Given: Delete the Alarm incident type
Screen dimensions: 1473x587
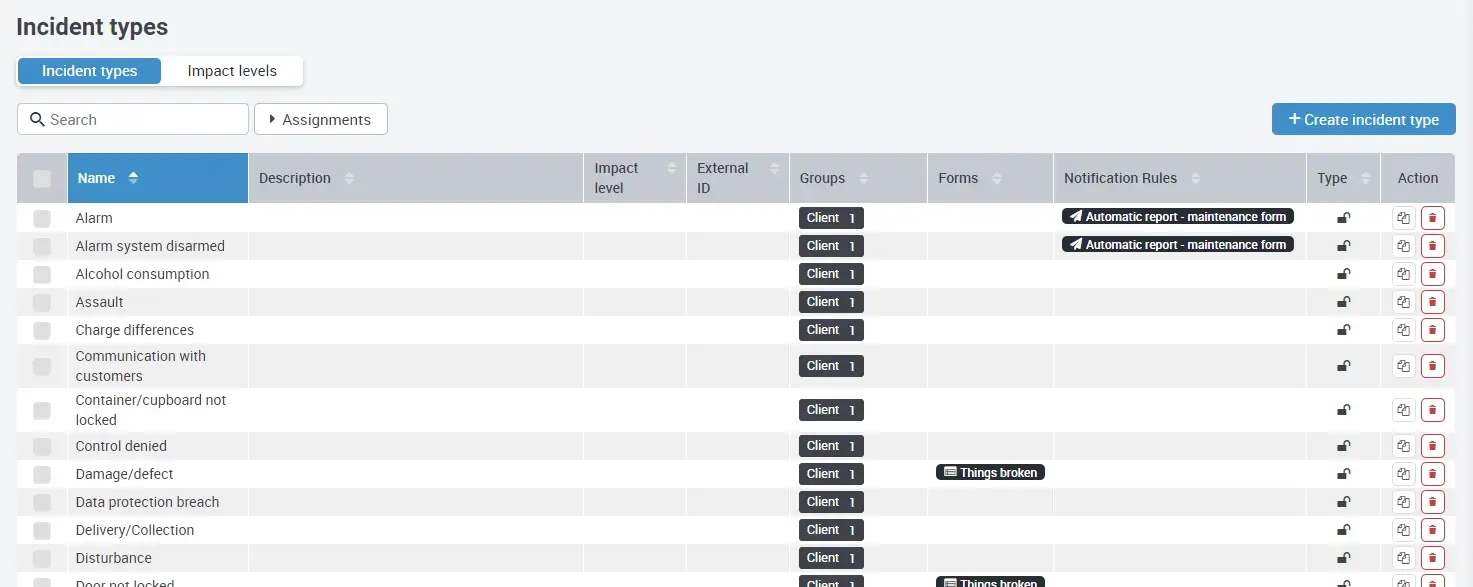Looking at the screenshot, I should (1432, 218).
